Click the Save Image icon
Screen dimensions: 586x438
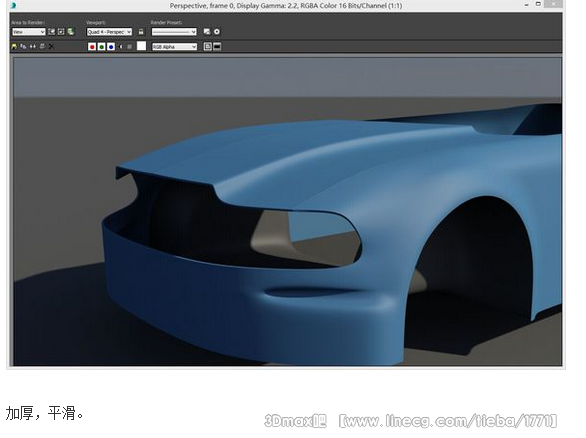(x=14, y=47)
